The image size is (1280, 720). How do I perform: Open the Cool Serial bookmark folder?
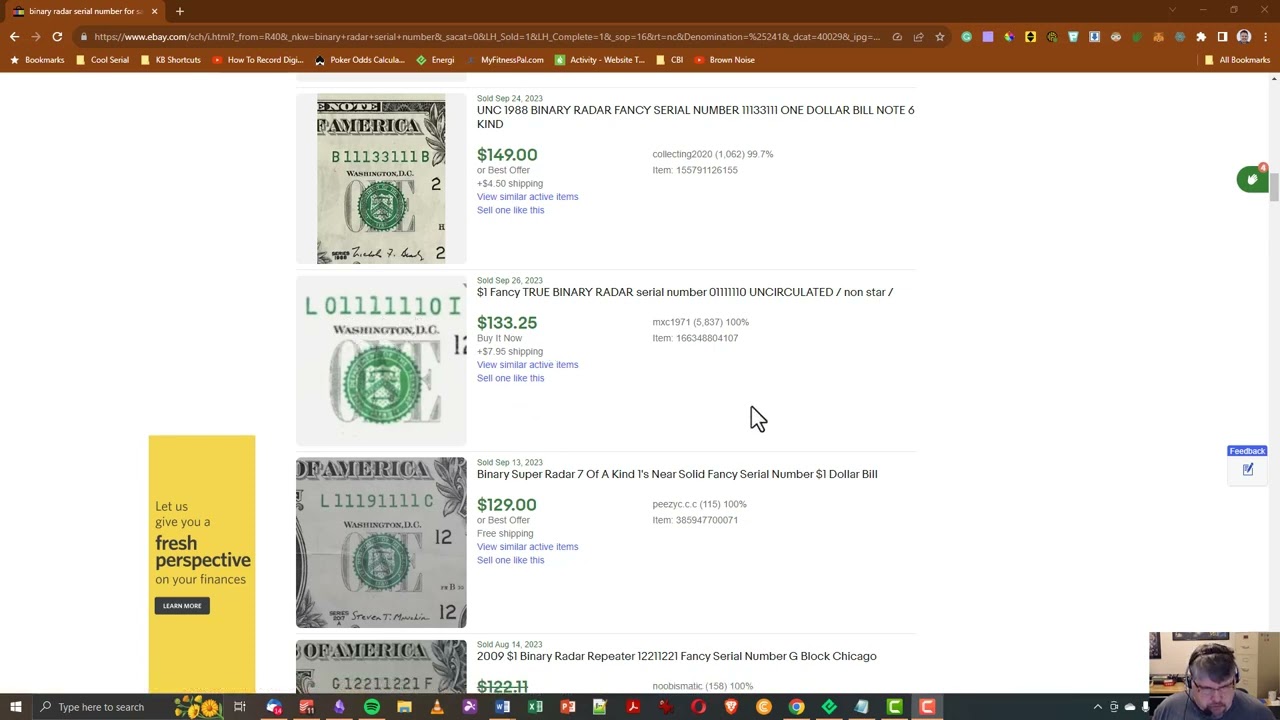click(x=103, y=60)
